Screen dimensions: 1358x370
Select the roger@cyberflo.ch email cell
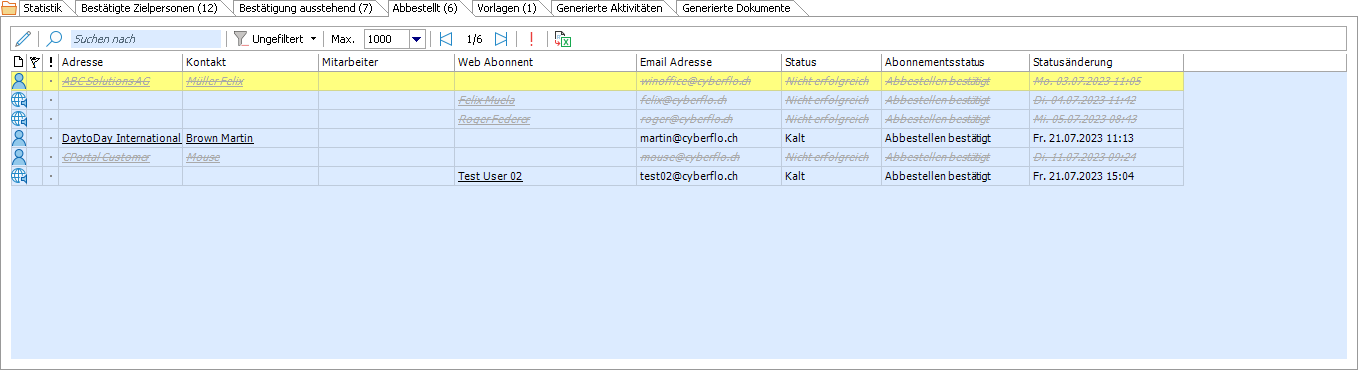pos(708,119)
